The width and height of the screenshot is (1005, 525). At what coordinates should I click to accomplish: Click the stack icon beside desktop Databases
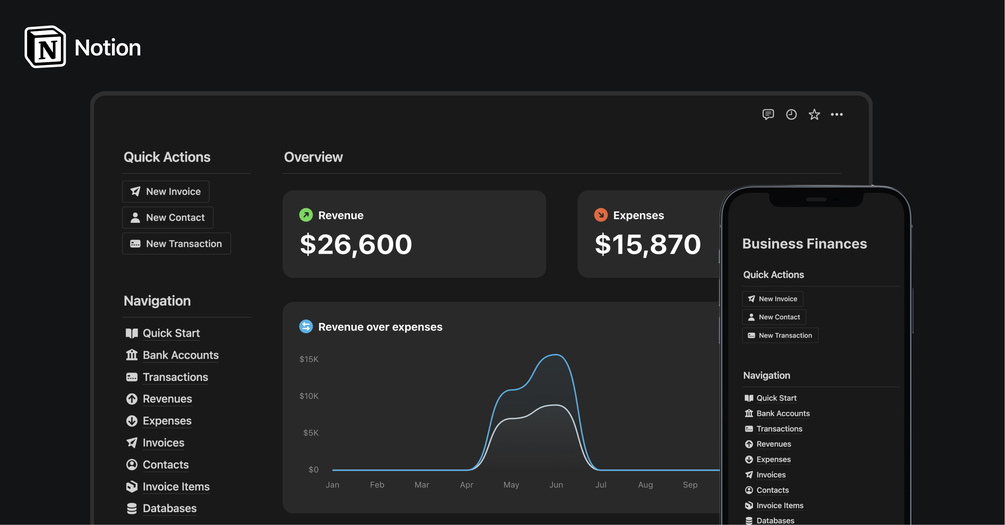click(x=131, y=508)
